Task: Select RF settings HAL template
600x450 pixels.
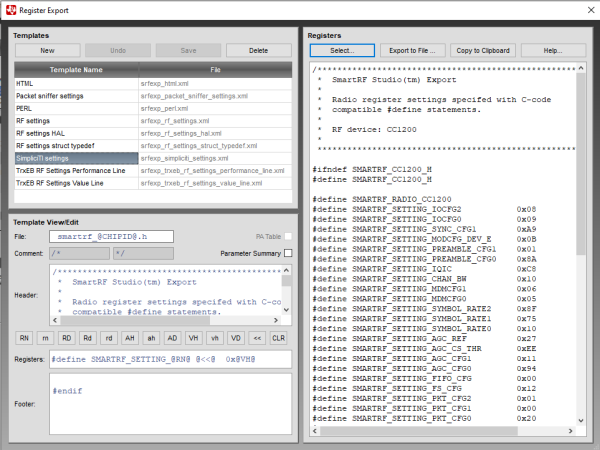Action: point(153,134)
